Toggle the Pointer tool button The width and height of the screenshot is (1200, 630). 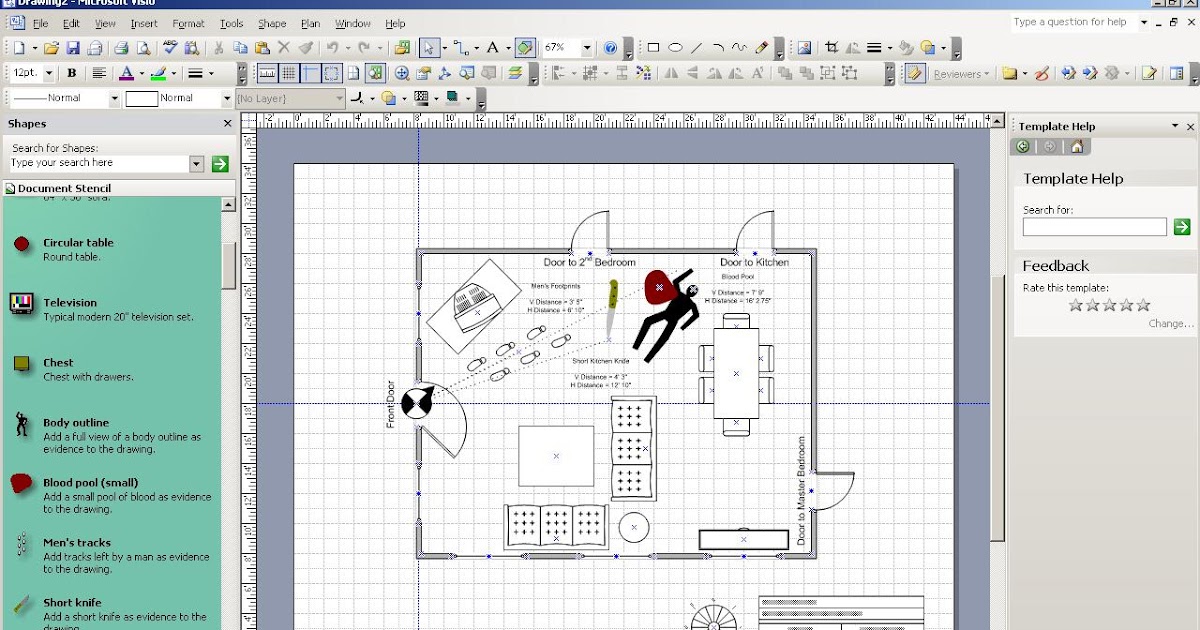click(428, 47)
